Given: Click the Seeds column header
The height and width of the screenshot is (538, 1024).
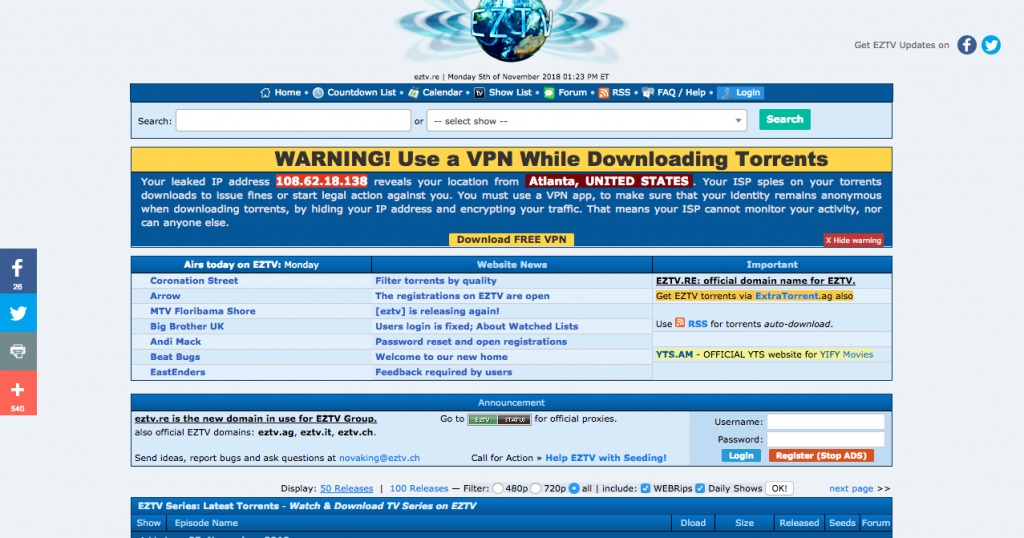Looking at the screenshot, I should [x=842, y=523].
